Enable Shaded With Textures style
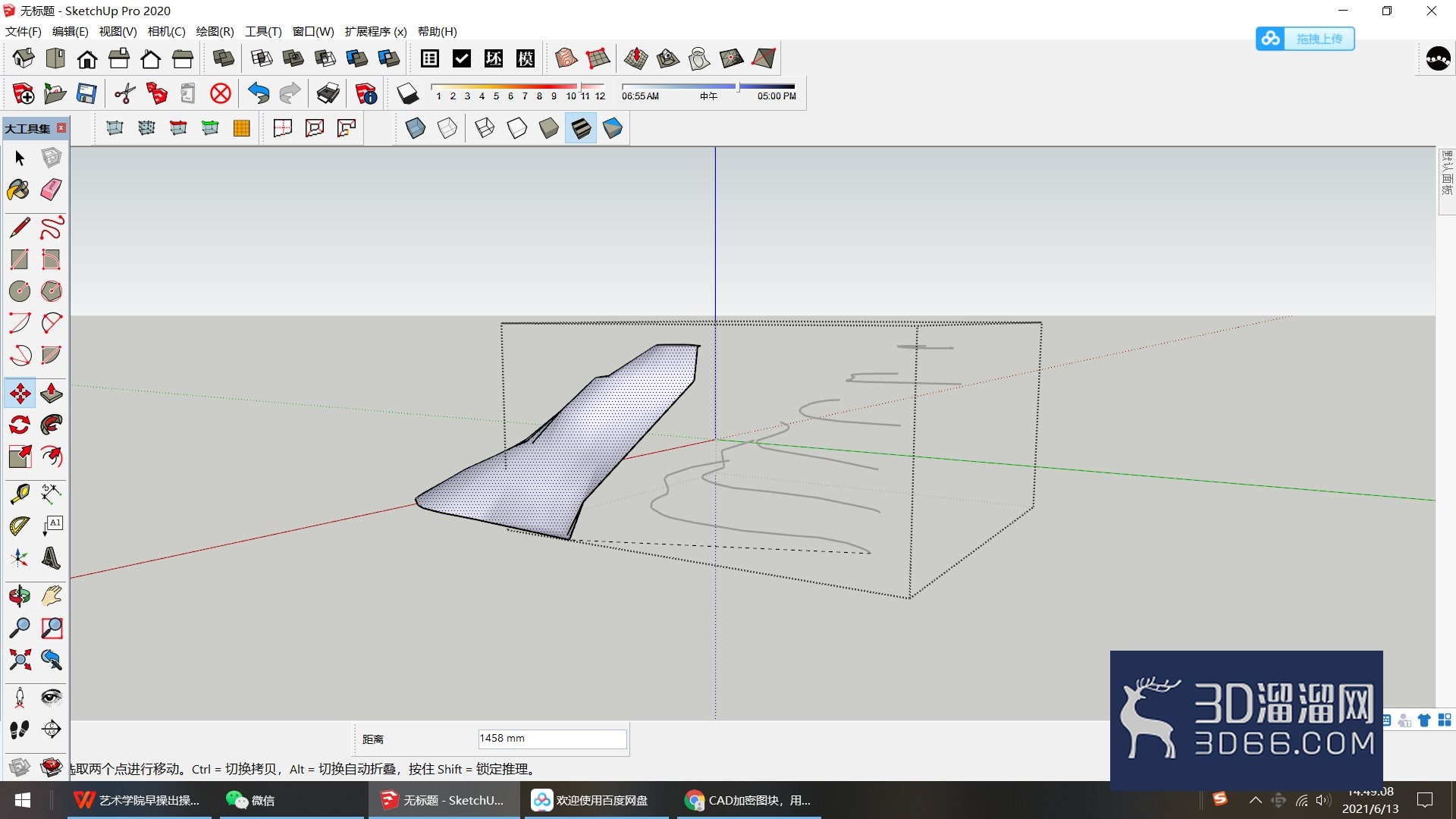1456x819 pixels. (581, 128)
